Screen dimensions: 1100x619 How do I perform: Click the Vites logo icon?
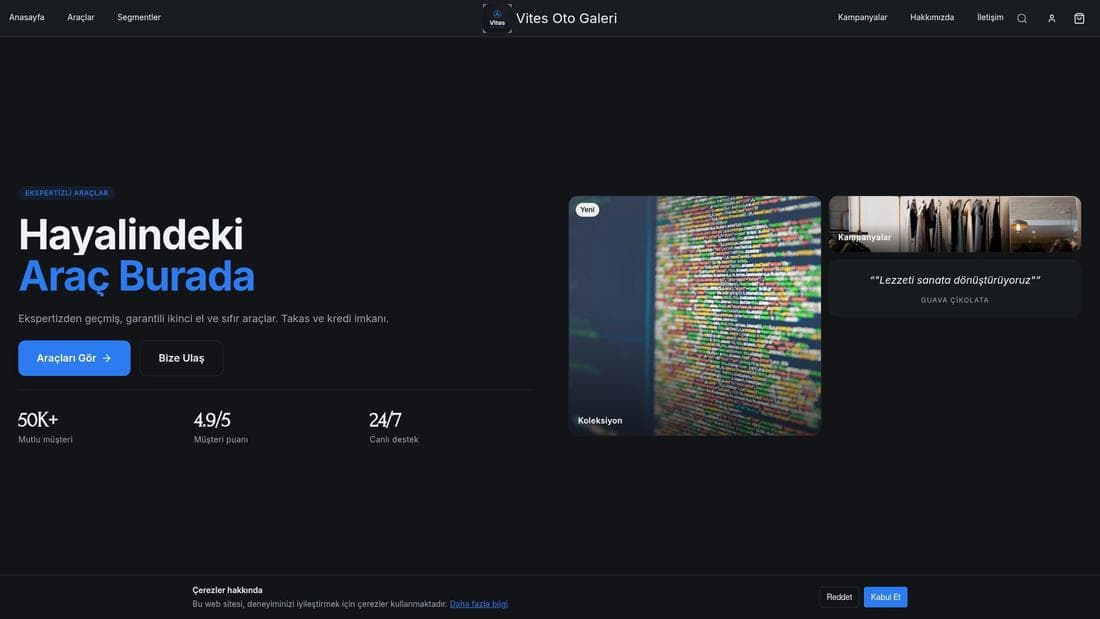tap(497, 18)
